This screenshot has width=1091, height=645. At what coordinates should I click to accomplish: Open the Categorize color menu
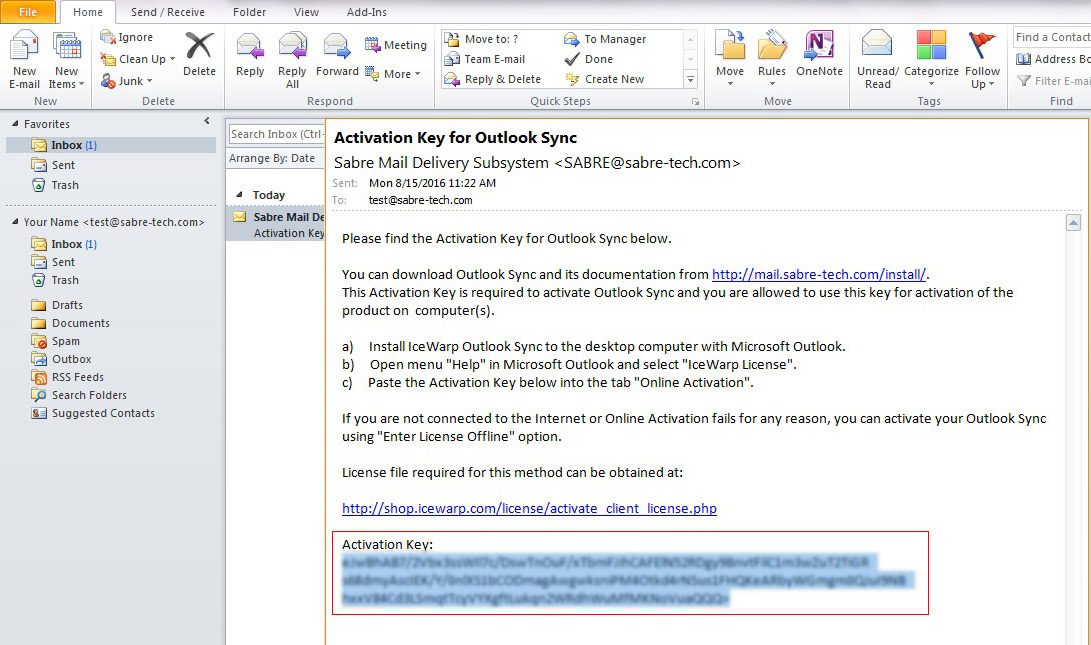point(931,60)
